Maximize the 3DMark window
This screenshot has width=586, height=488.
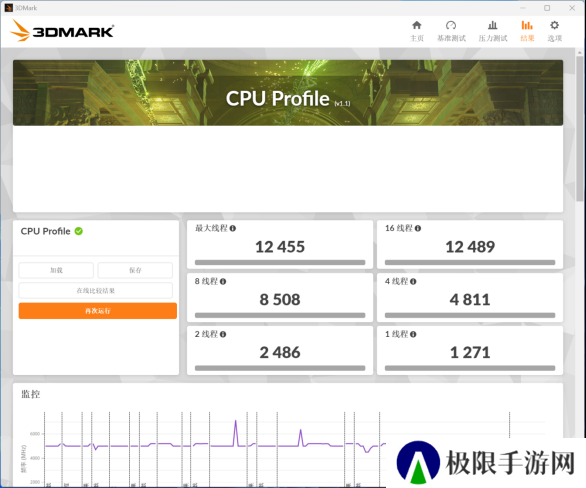[547, 8]
